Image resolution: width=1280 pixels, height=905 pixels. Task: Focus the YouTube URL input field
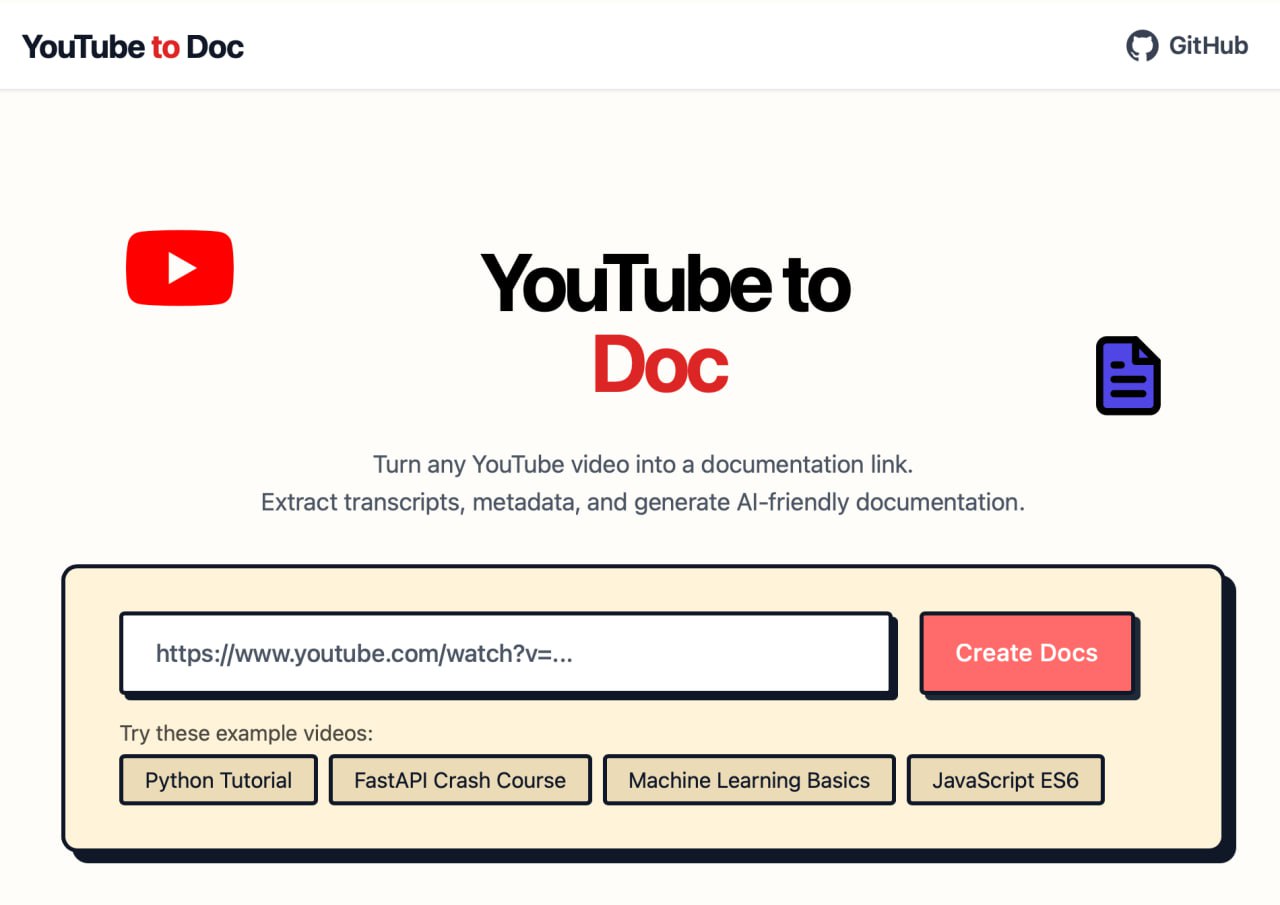click(x=505, y=653)
